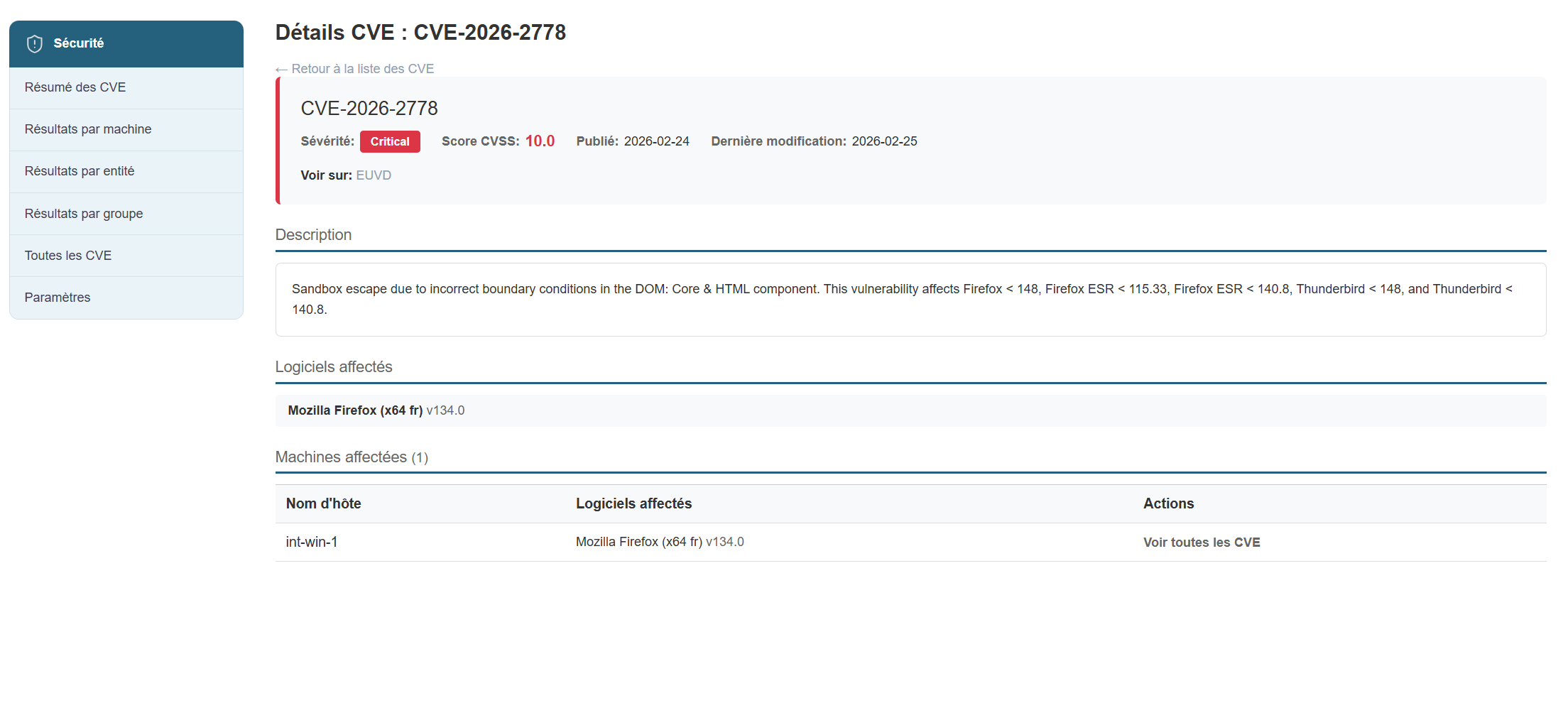Viewport: 1568px width, 703px height.
Task: Select Résultats par groupe menu item
Action: click(x=84, y=214)
